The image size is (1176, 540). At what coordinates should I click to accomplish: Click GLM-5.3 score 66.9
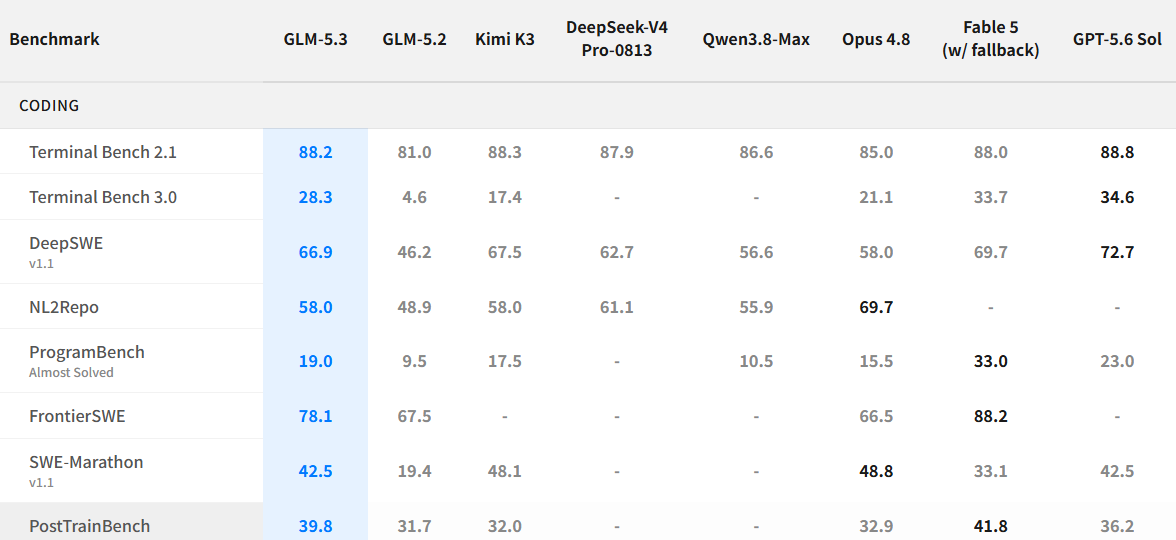tap(315, 252)
